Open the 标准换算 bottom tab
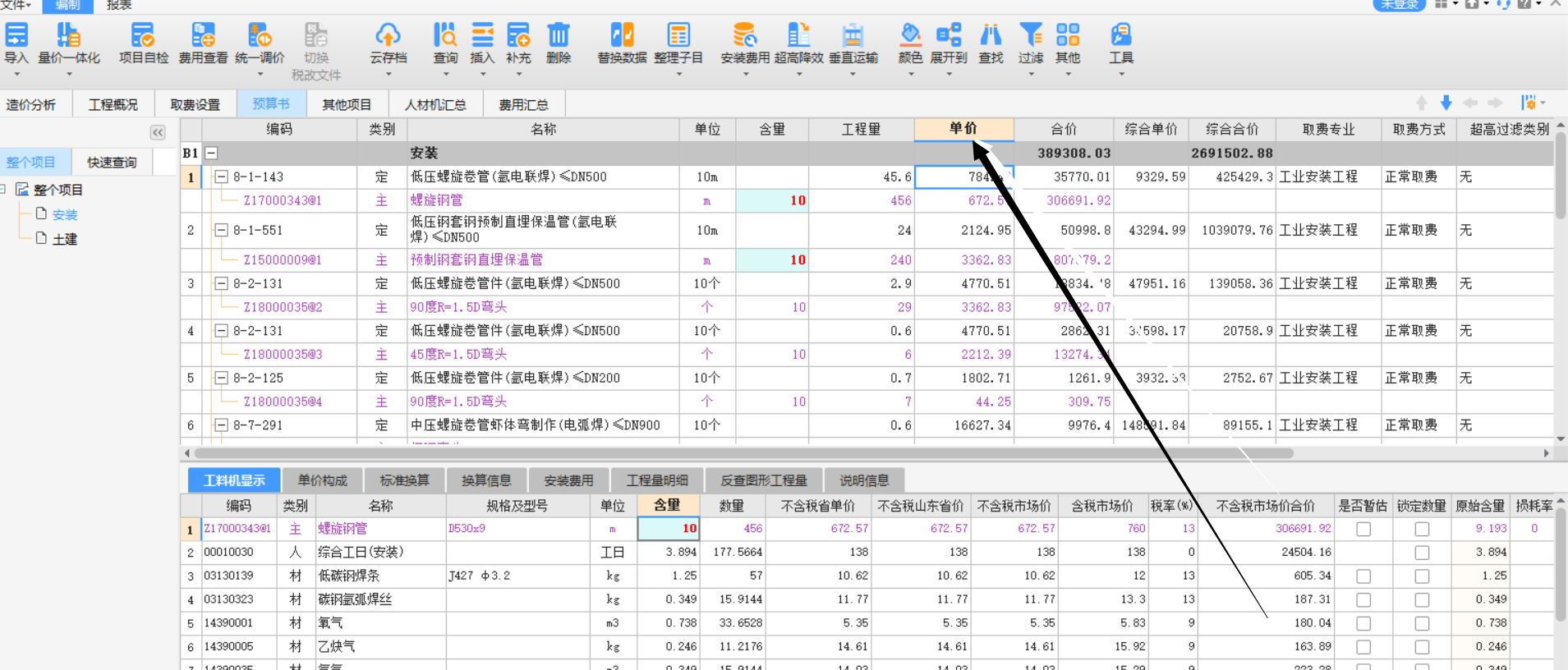The width and height of the screenshot is (1568, 670). (x=404, y=480)
